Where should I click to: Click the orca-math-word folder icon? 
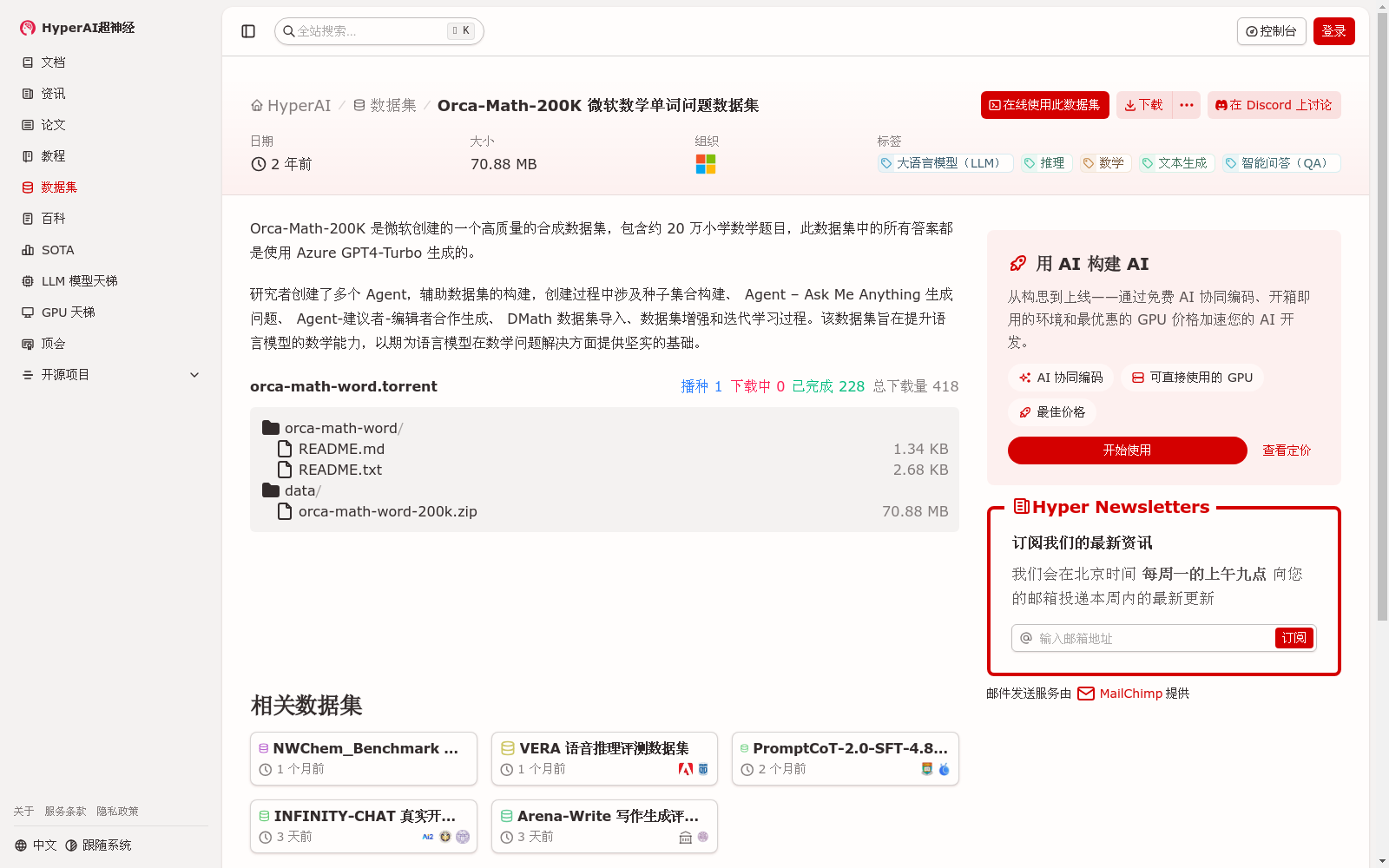271,428
